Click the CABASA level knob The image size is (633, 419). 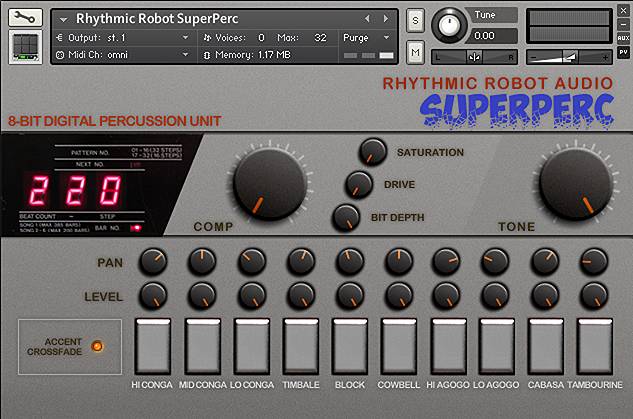coord(545,296)
